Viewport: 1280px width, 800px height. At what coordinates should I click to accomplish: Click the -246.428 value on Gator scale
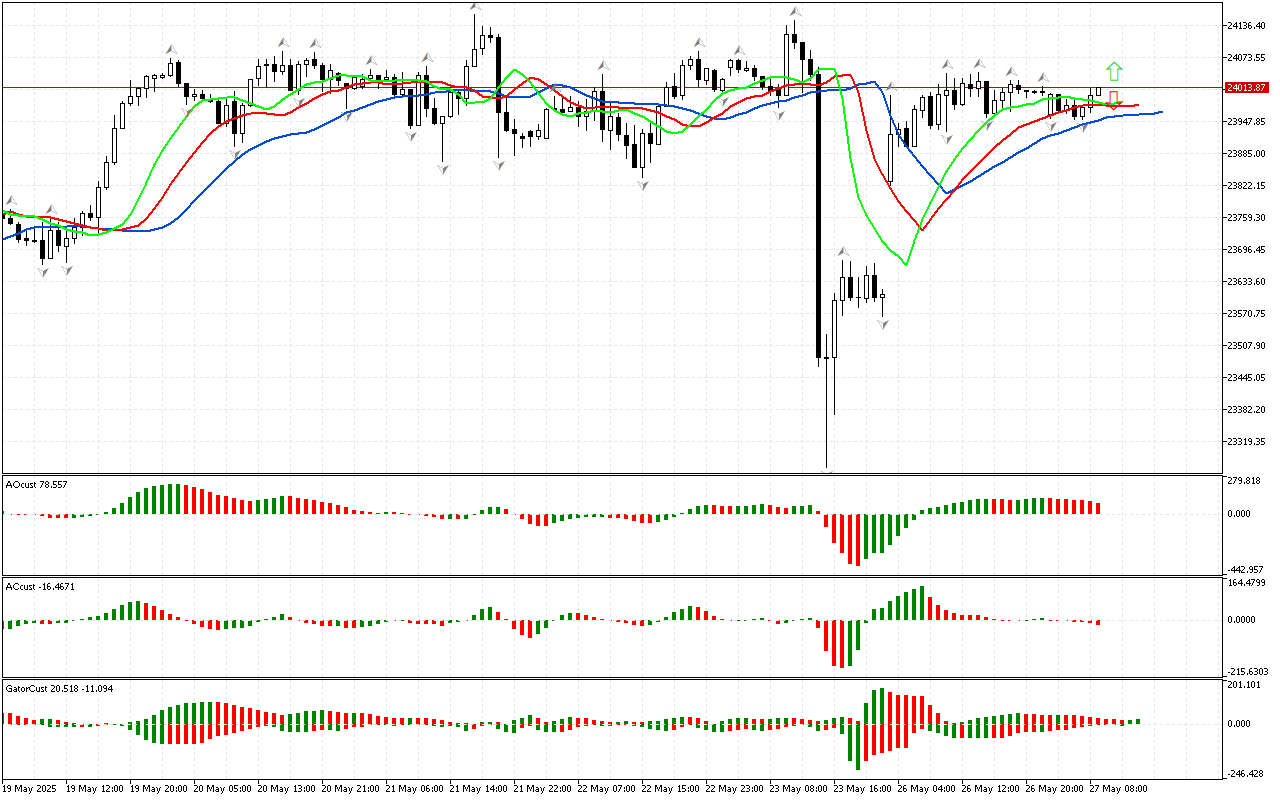click(1244, 773)
